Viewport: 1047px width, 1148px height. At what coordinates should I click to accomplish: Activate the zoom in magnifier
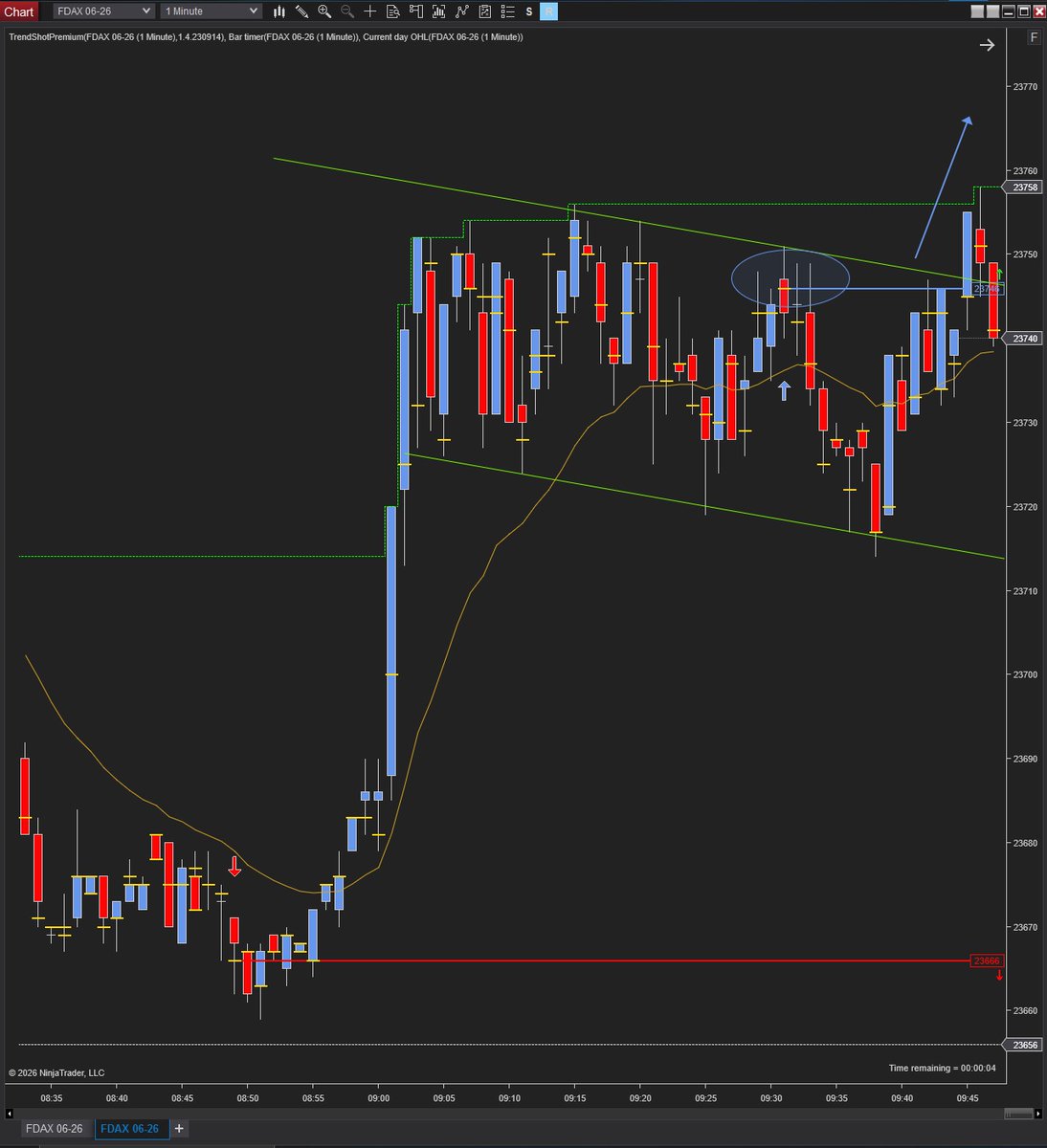coord(324,11)
